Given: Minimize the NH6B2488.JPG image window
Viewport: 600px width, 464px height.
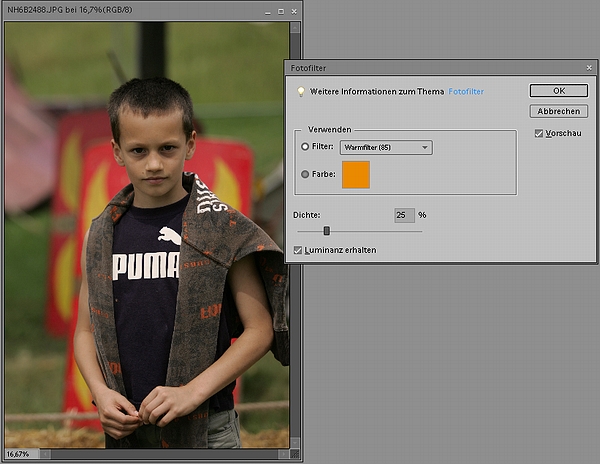Looking at the screenshot, I should (x=268, y=12).
